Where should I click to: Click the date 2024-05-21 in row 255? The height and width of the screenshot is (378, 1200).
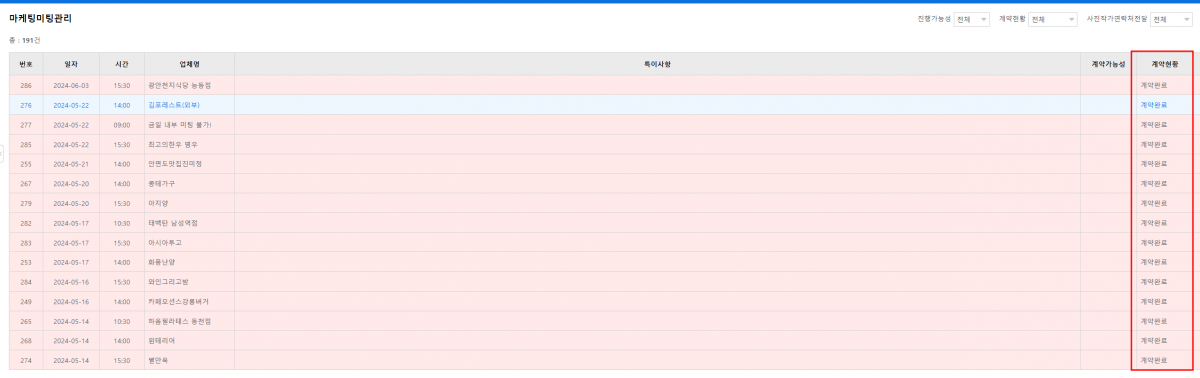(x=71, y=163)
